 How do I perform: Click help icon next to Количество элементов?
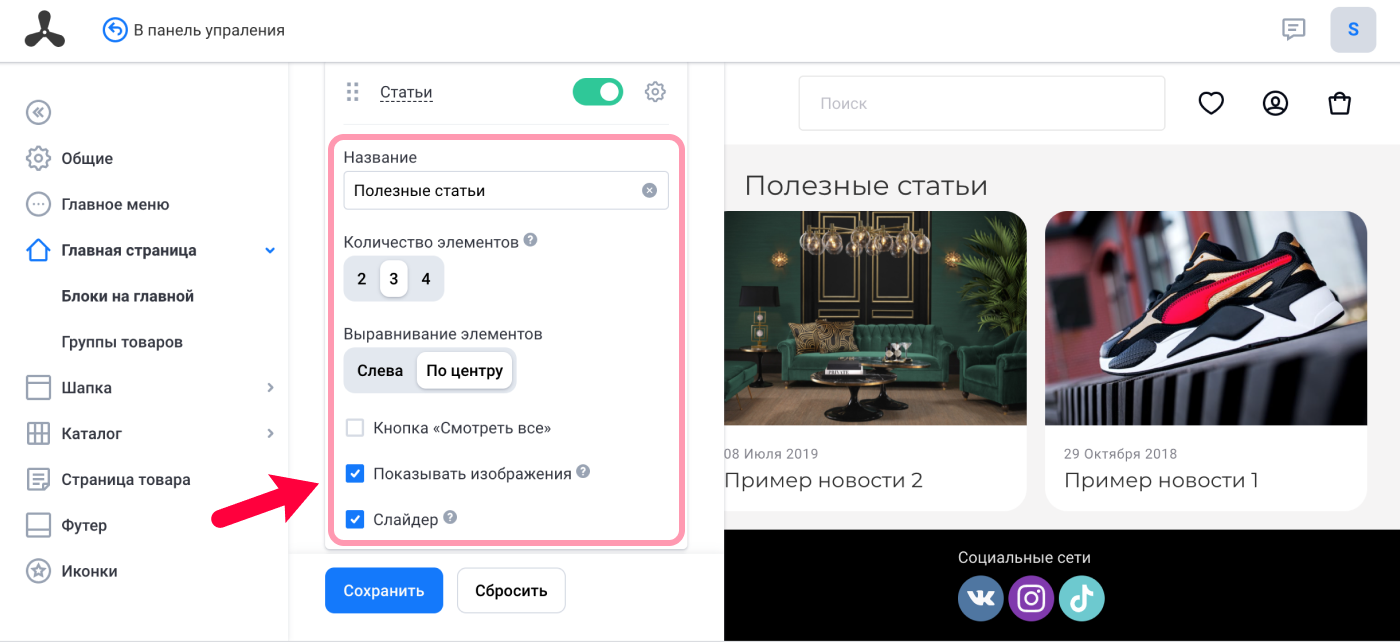[531, 240]
